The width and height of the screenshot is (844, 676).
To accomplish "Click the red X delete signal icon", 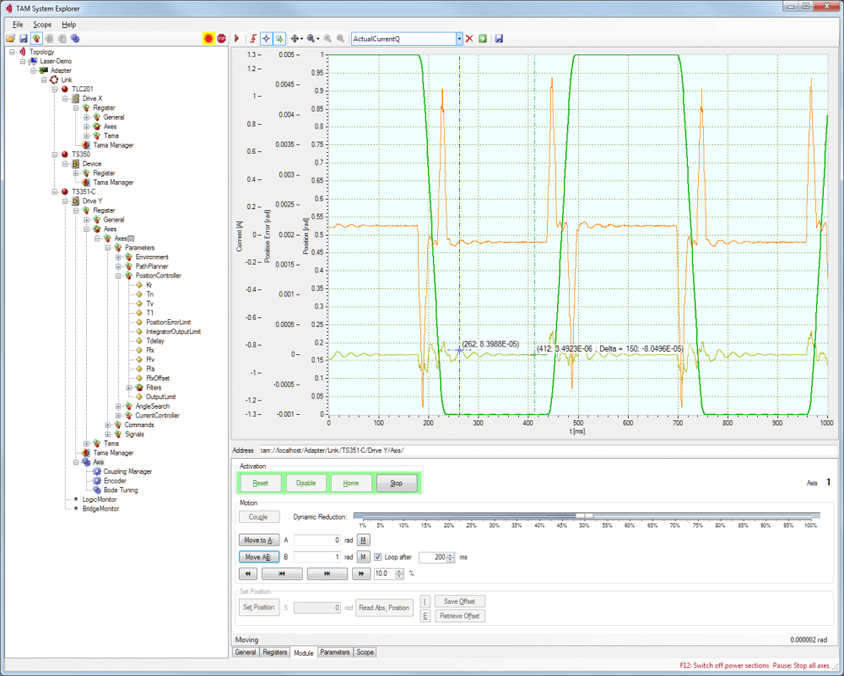I will [x=470, y=39].
